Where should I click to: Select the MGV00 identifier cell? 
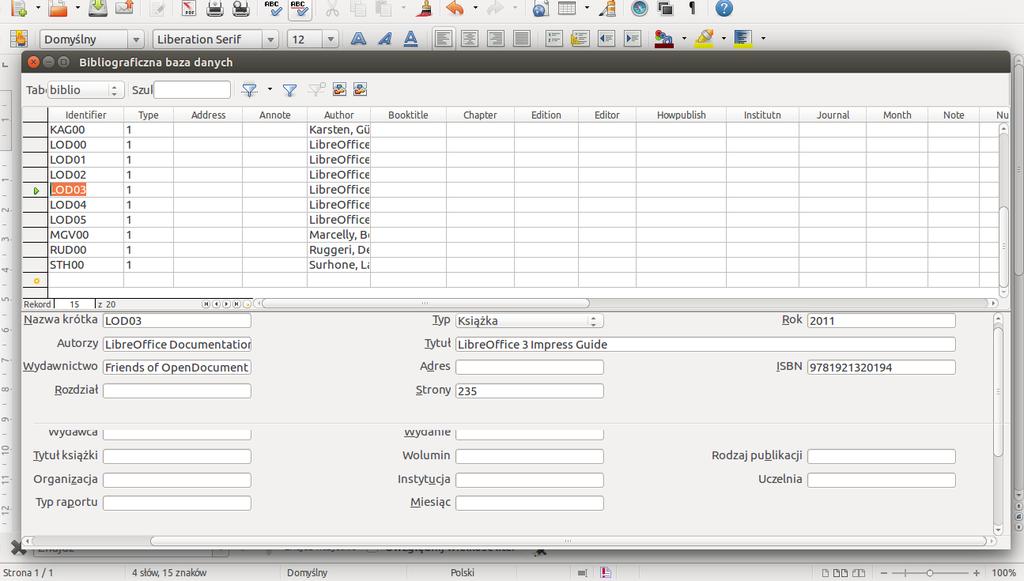(x=86, y=235)
